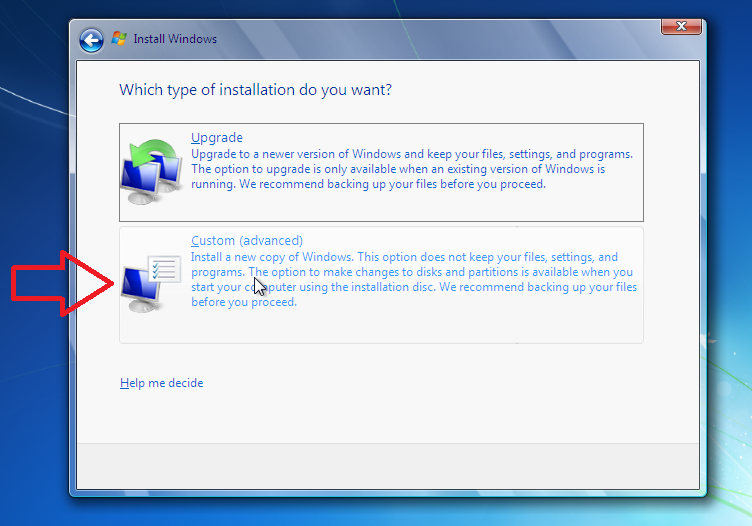Click the Upgrade option description paragraph
The width and height of the screenshot is (752, 526).
pyautogui.click(x=412, y=169)
